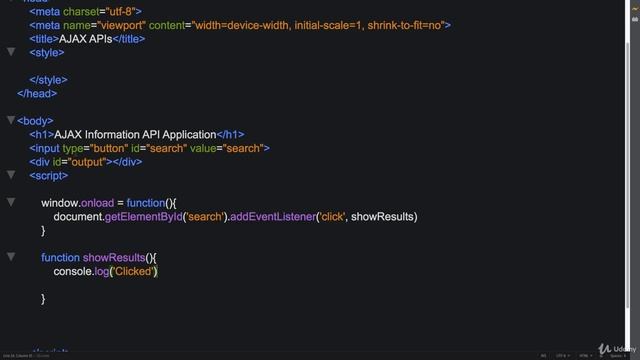Click the 'search' string in getElementById
This screenshot has height=360, width=640.
click(205, 217)
